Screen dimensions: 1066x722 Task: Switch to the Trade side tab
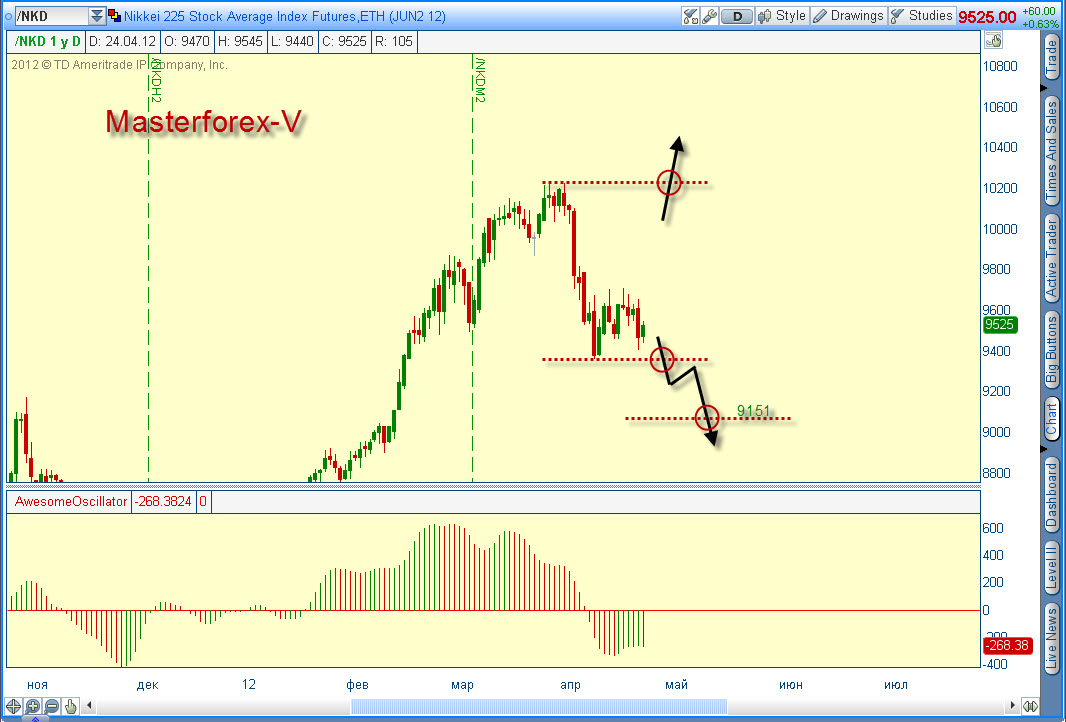click(1052, 58)
